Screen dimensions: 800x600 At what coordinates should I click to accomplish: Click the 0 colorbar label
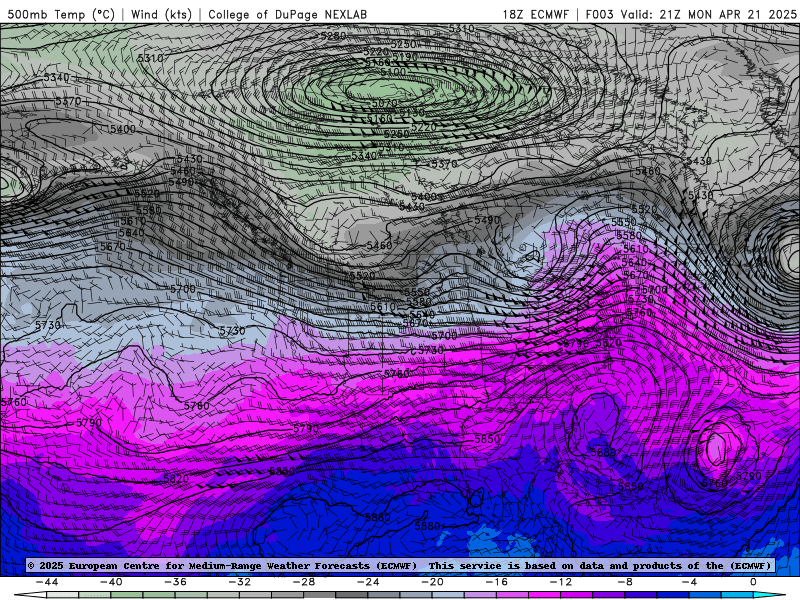point(753,582)
